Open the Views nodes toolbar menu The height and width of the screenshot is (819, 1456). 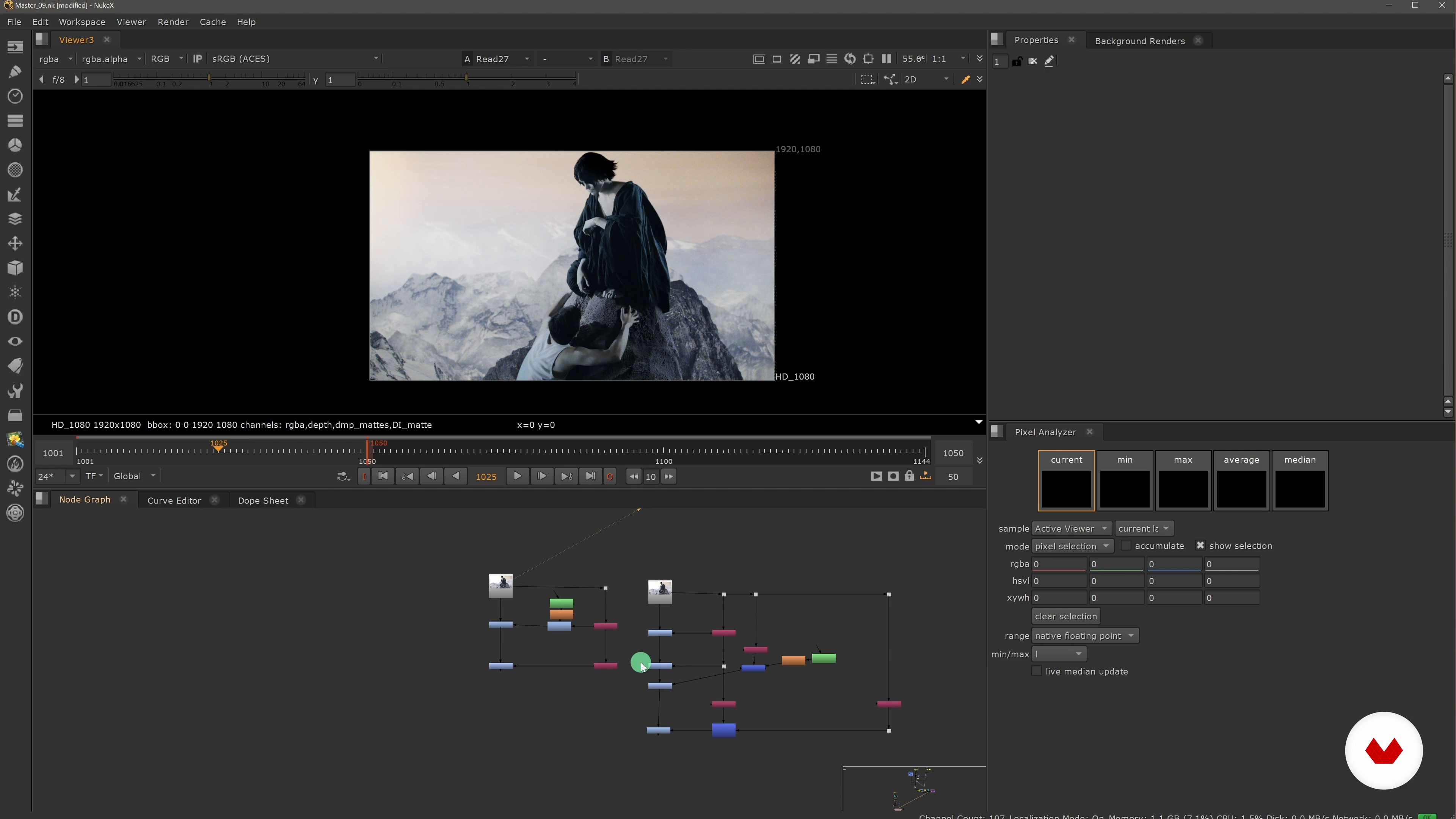tap(15, 341)
